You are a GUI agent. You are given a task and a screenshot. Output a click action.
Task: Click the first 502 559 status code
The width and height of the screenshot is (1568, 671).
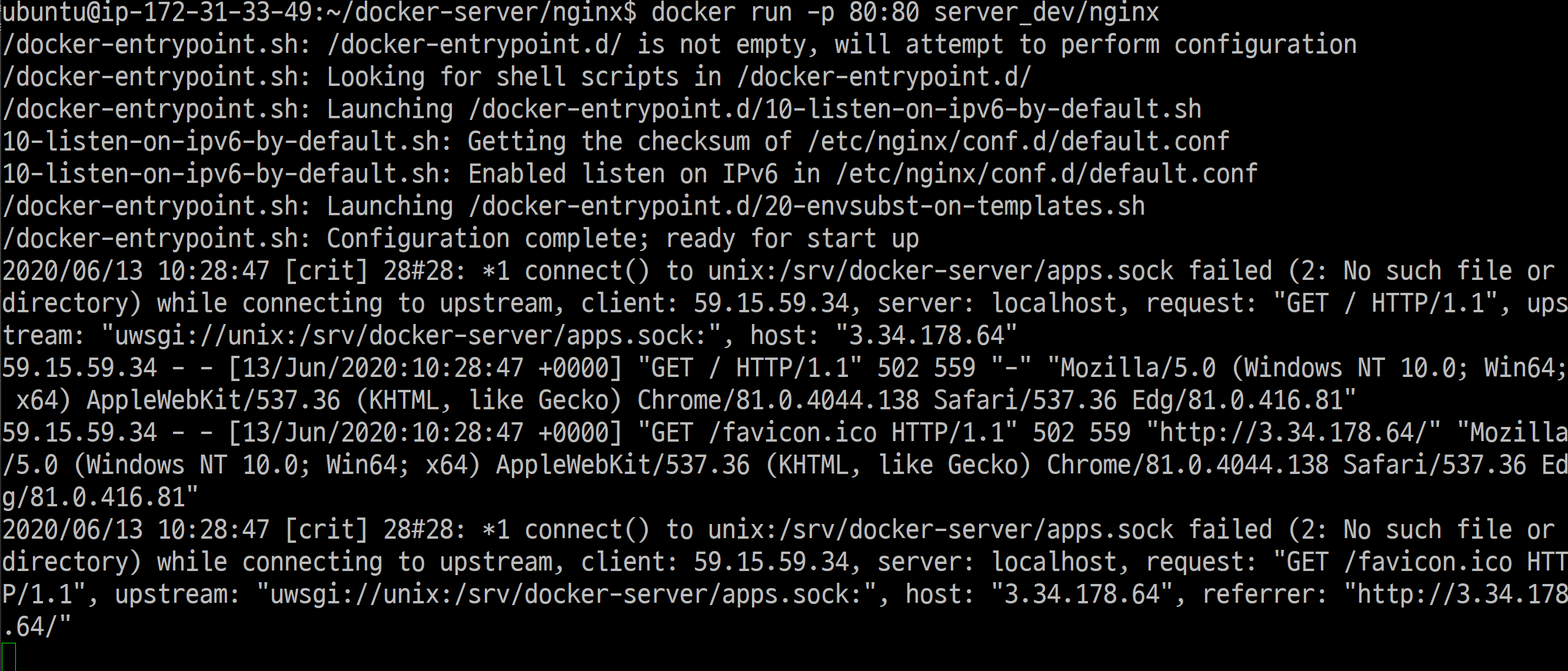[927, 369]
